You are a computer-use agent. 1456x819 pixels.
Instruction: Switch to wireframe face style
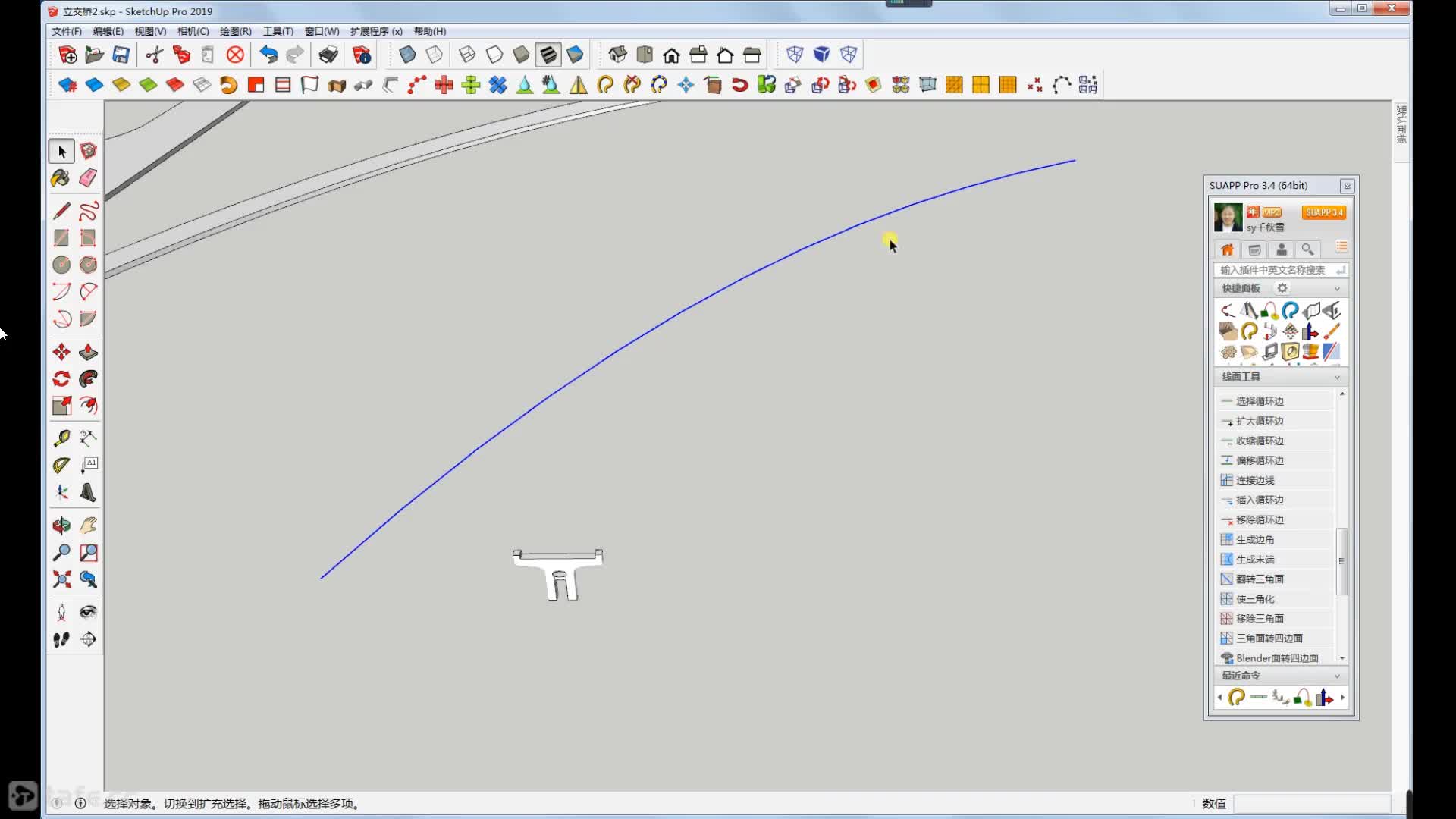[x=467, y=55]
